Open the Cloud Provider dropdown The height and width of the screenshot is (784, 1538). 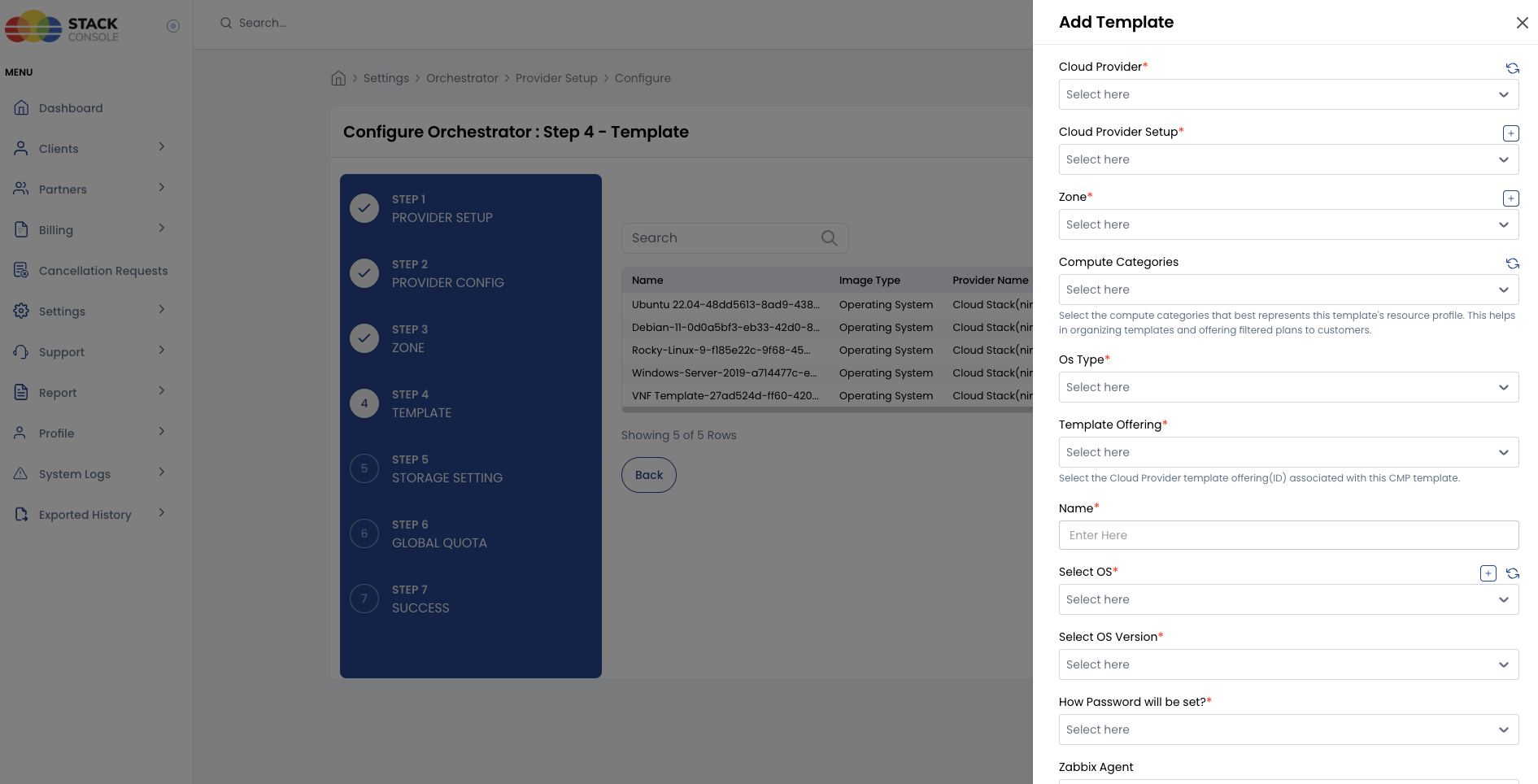click(1288, 94)
